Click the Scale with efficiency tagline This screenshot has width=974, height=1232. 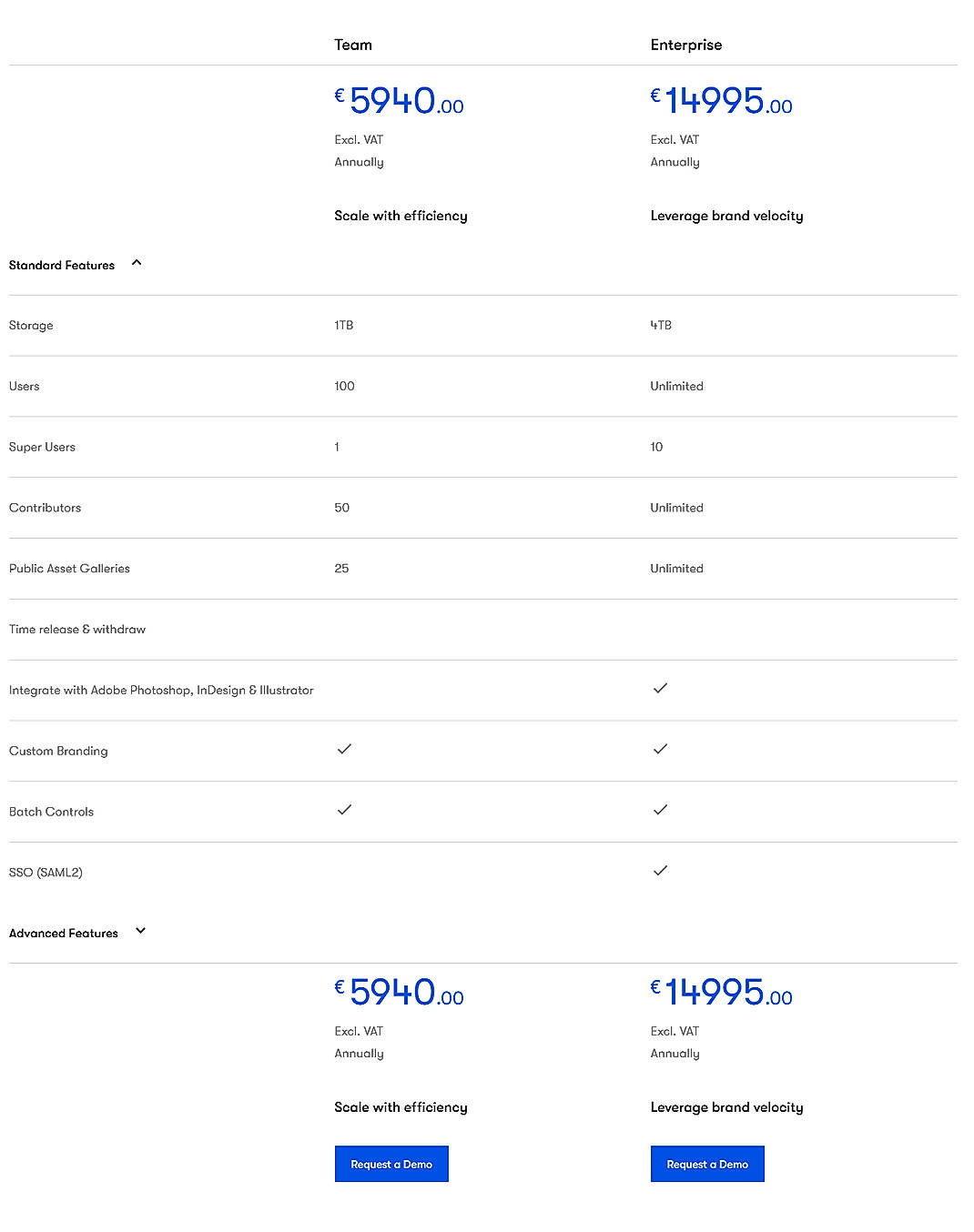coord(401,216)
